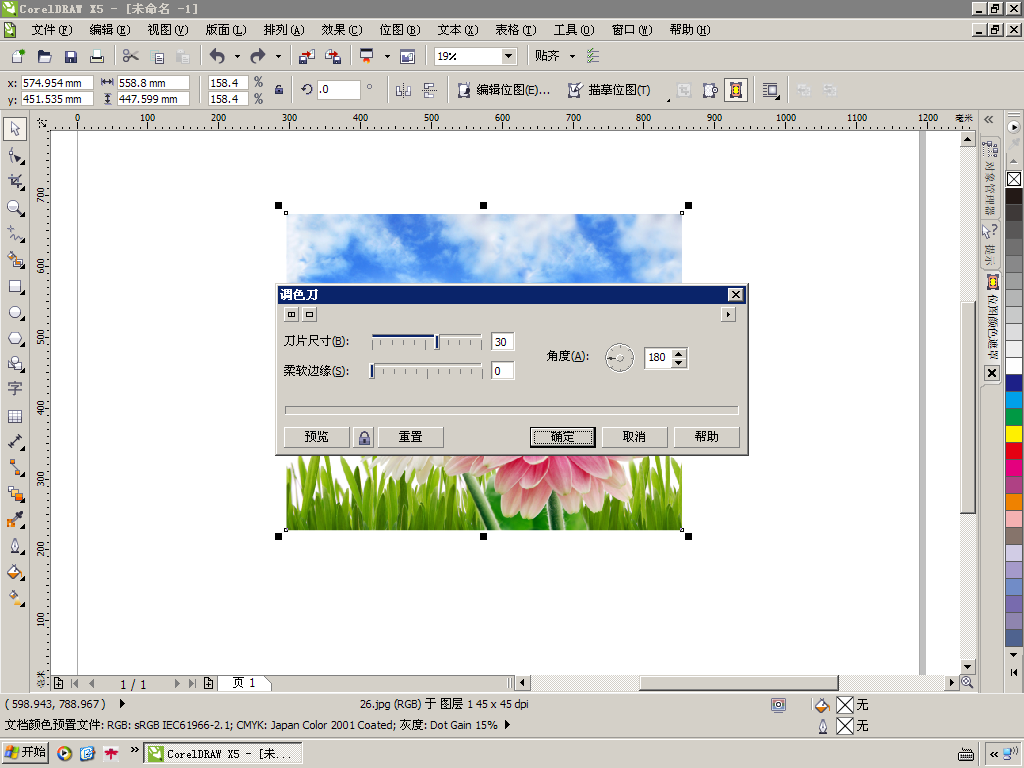Expand the dialog flyout arrow

pyautogui.click(x=728, y=314)
